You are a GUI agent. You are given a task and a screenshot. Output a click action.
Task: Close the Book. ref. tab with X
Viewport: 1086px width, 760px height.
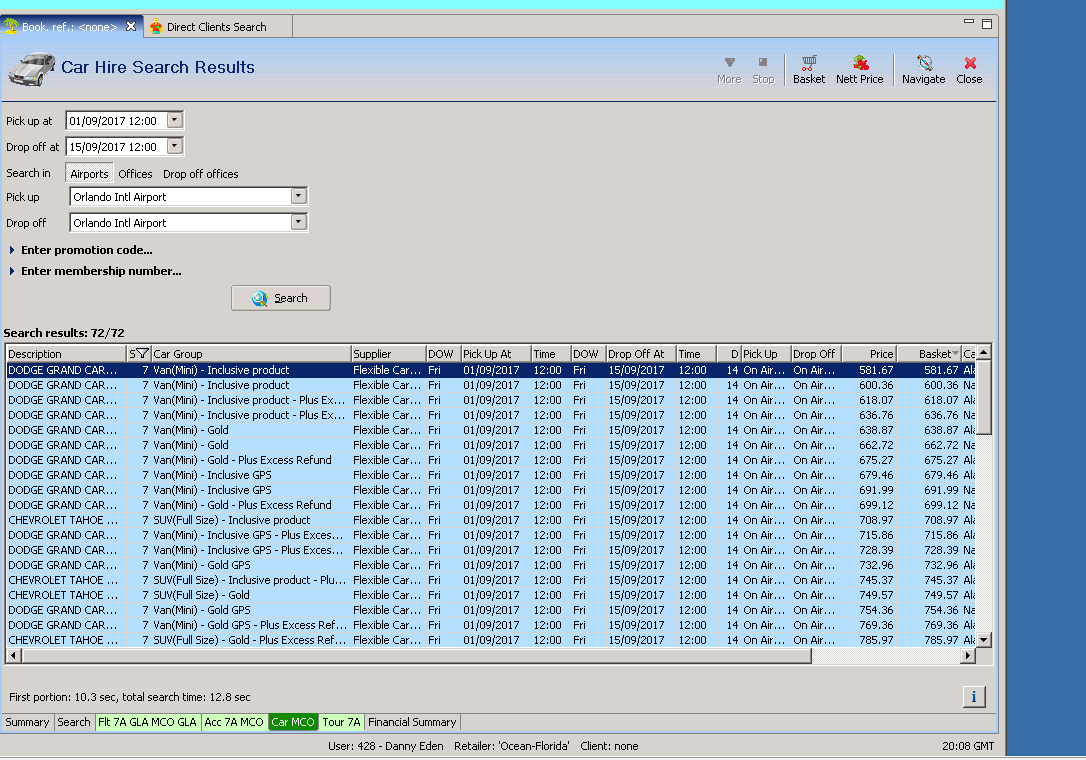(131, 26)
